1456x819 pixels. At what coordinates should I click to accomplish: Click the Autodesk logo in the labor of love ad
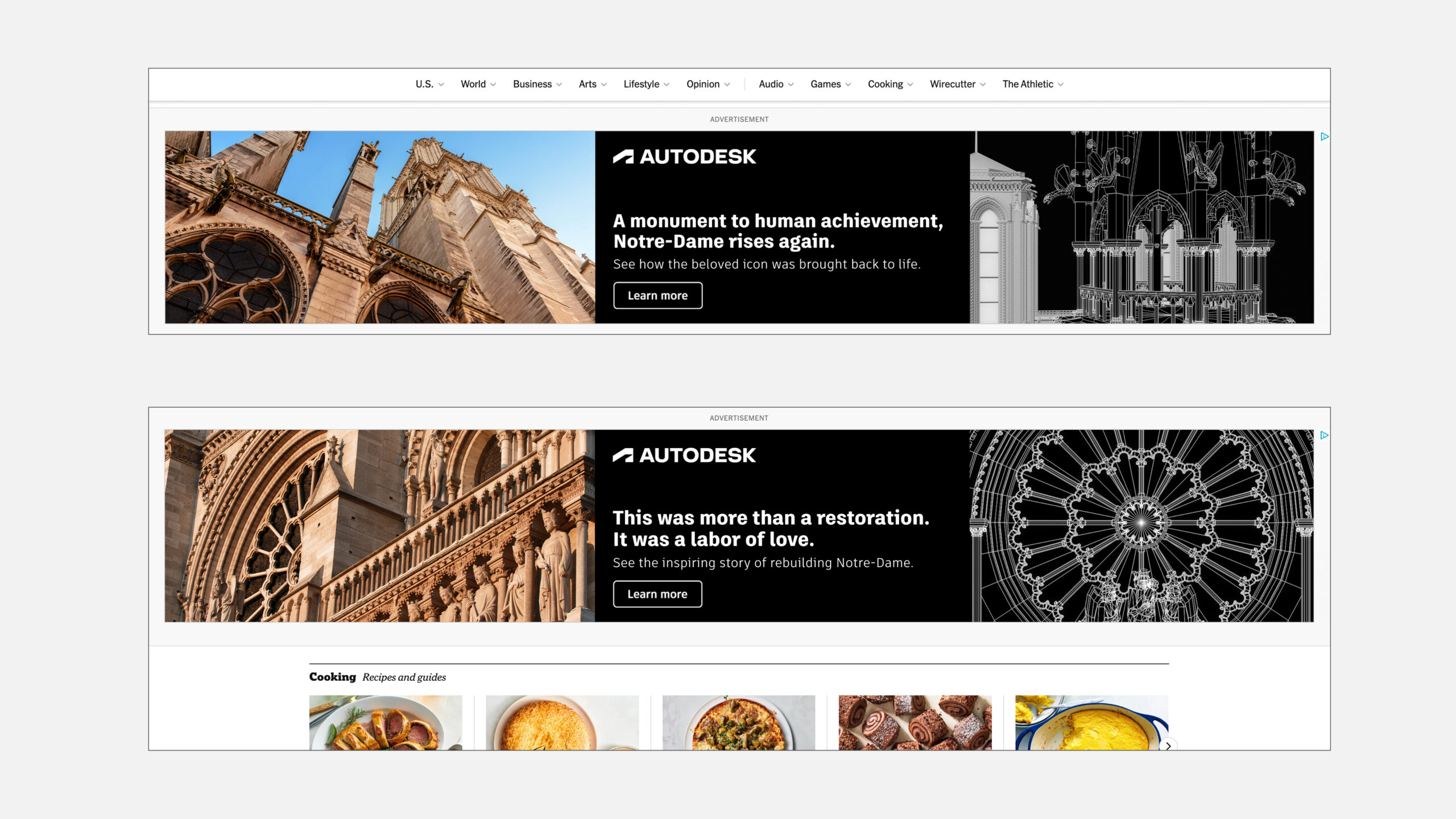(684, 455)
